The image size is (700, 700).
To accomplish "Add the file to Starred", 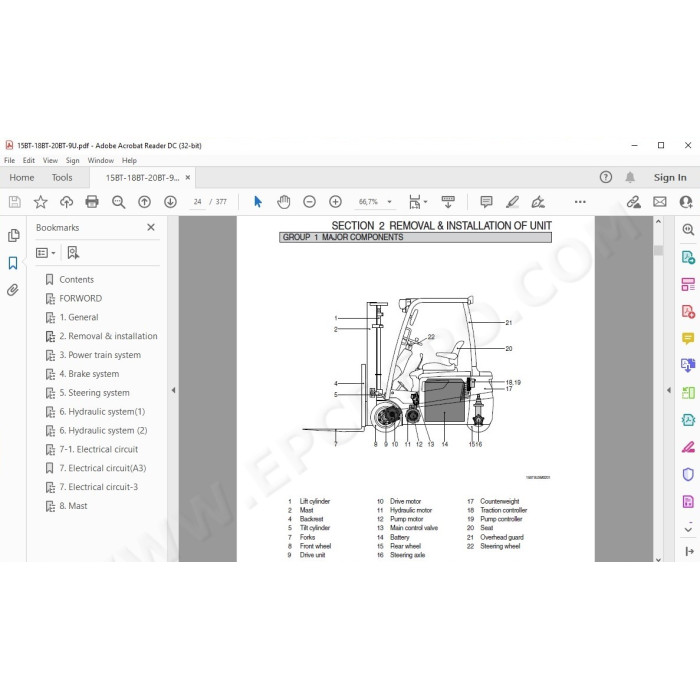I will click(x=41, y=202).
